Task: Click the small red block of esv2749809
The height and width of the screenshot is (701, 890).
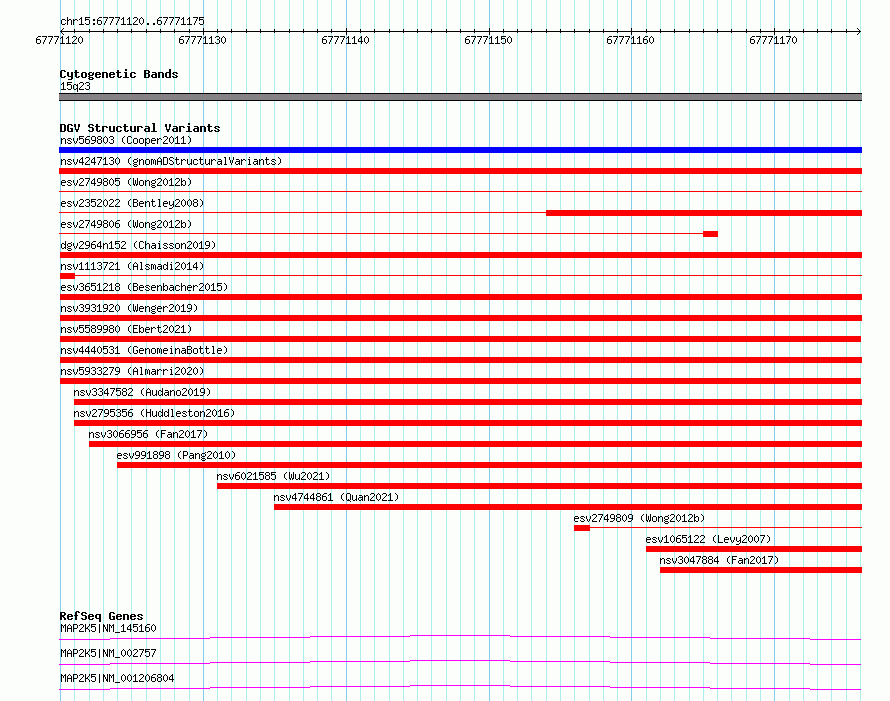Action: click(x=582, y=528)
